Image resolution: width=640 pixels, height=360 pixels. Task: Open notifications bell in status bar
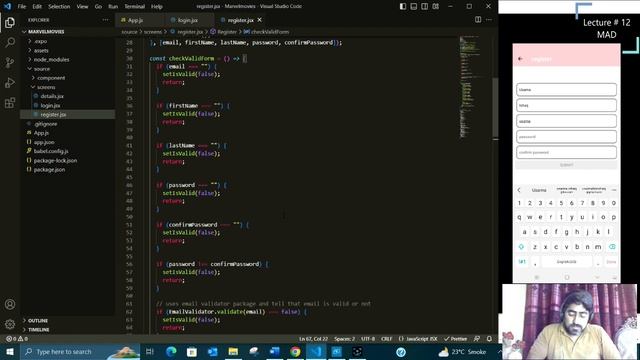489,339
